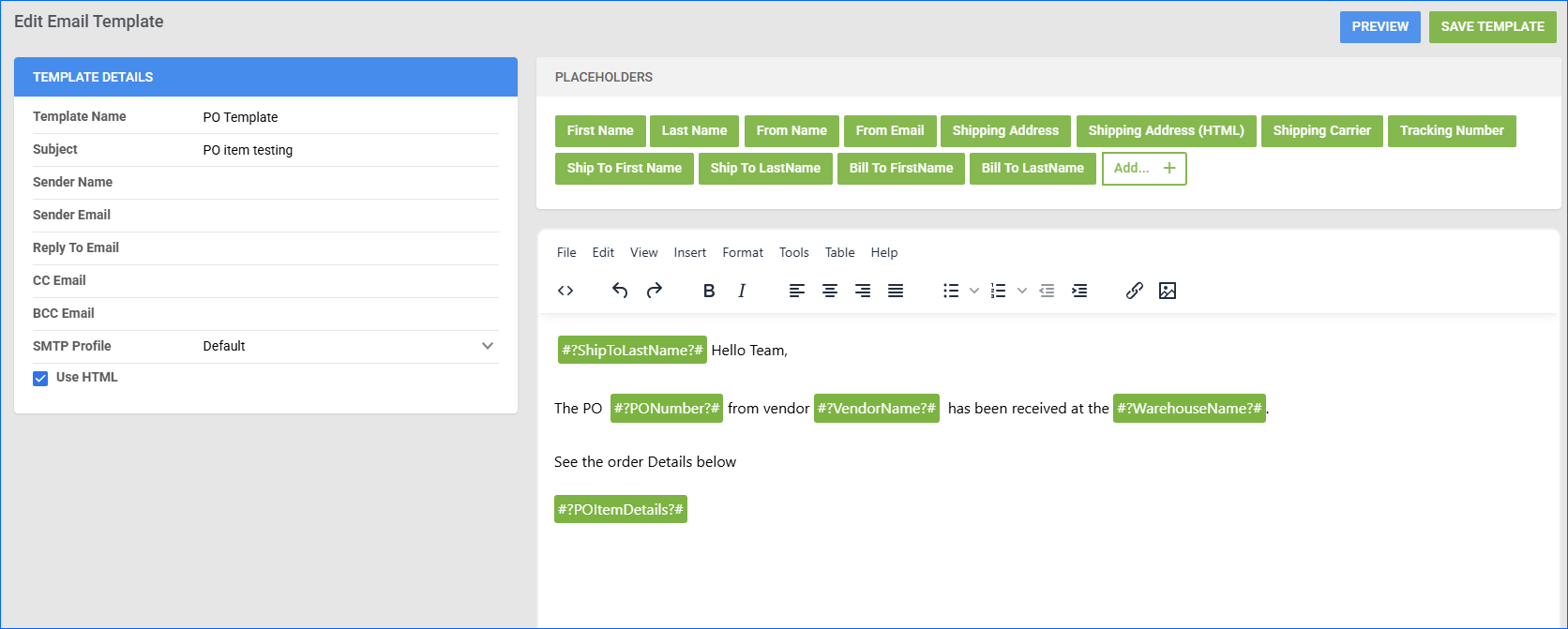Edit the Template Name field

pos(351,117)
